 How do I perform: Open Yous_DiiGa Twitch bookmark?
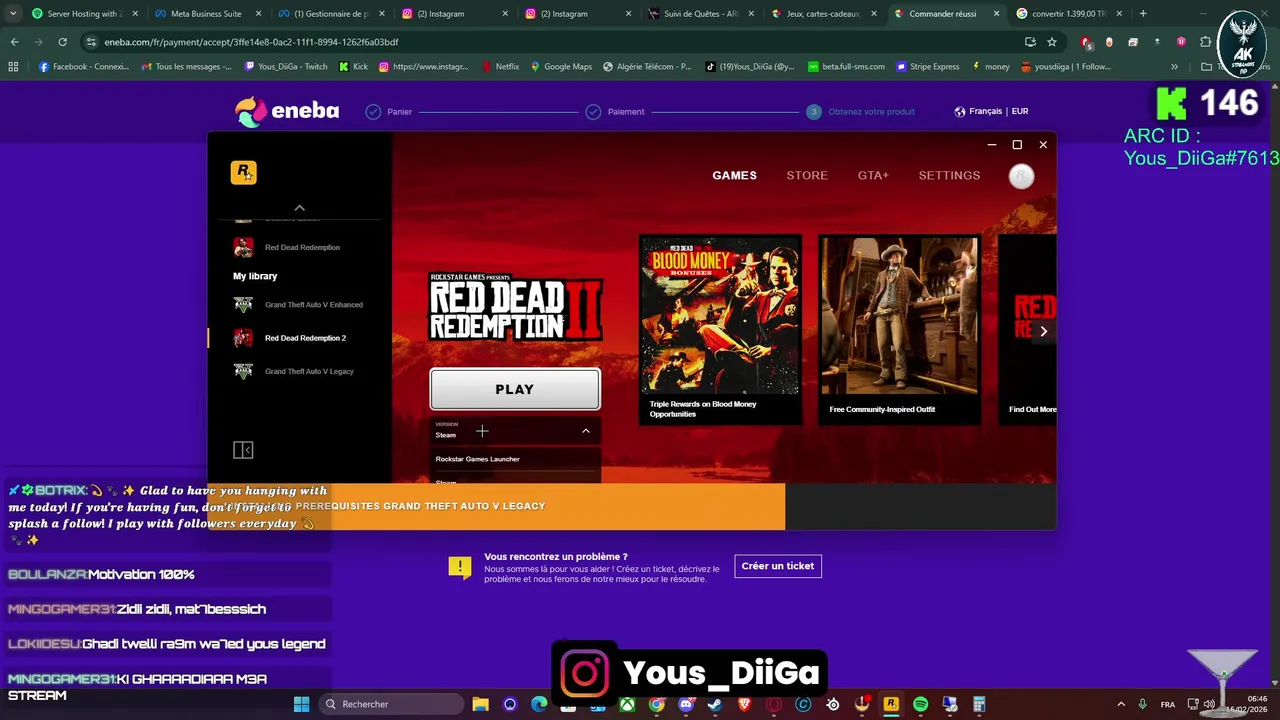[286, 67]
